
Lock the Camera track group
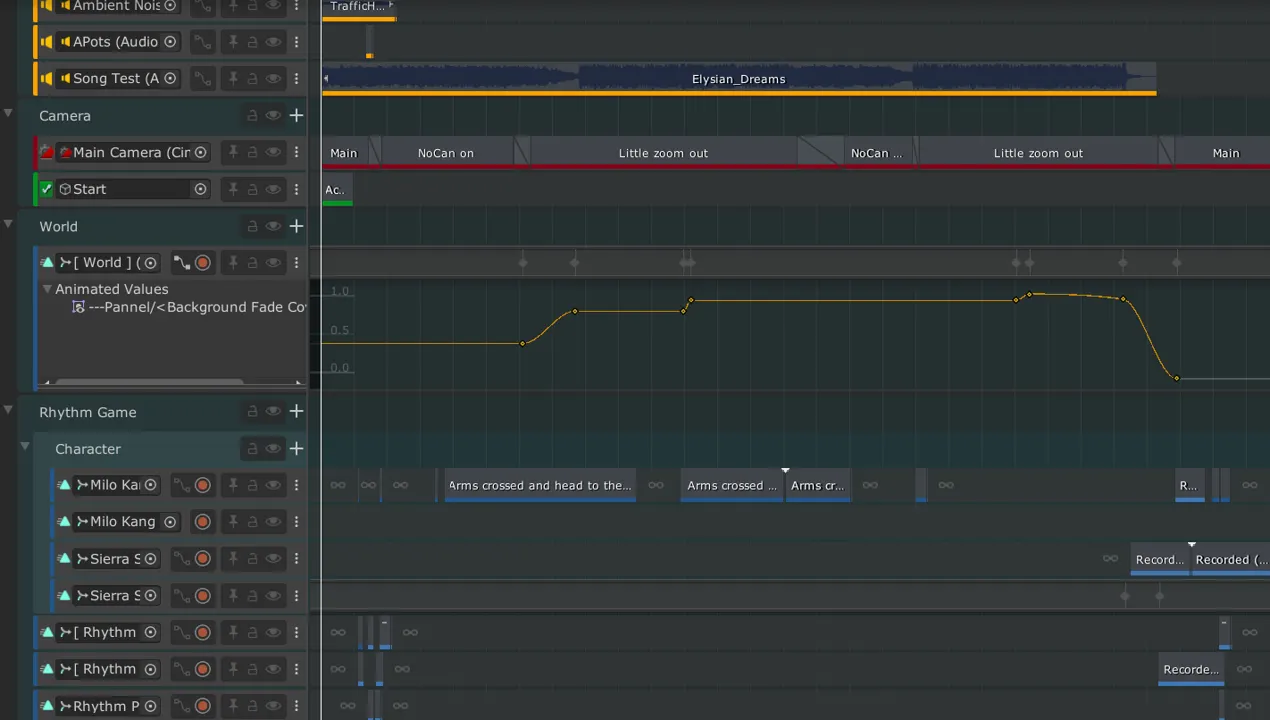[x=253, y=116]
